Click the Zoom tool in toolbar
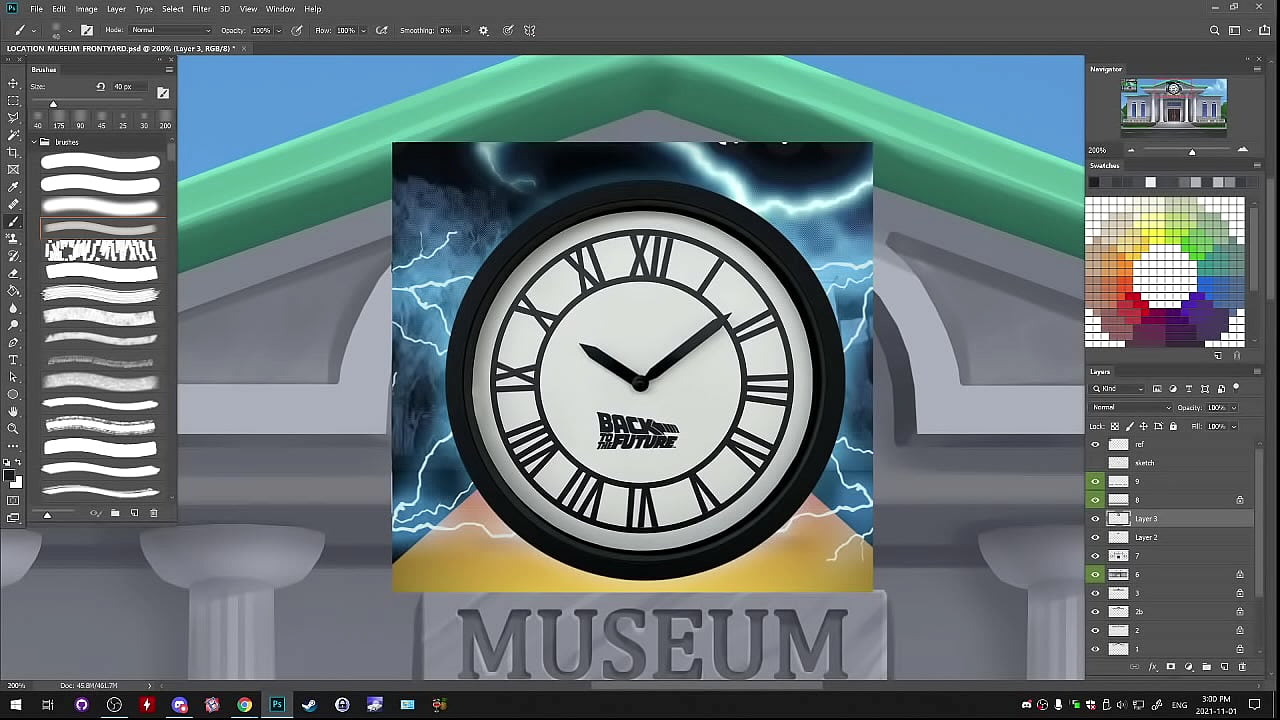The height and width of the screenshot is (720, 1280). 13,428
